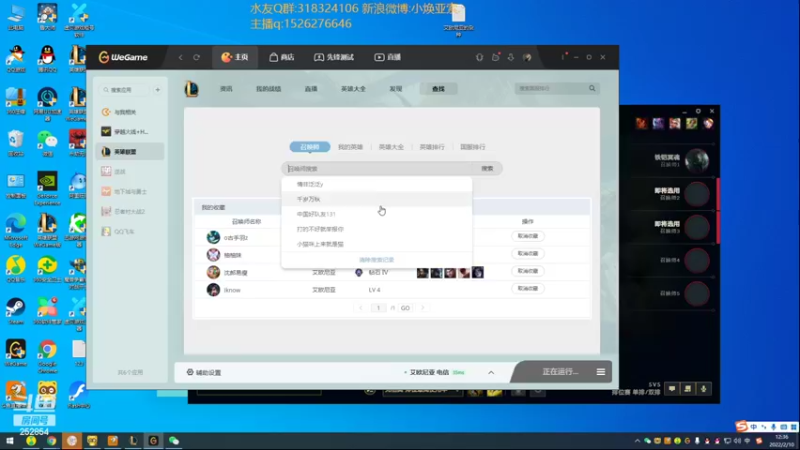Open avatar of Iknow summoner
The height and width of the screenshot is (450, 800).
tap(213, 290)
